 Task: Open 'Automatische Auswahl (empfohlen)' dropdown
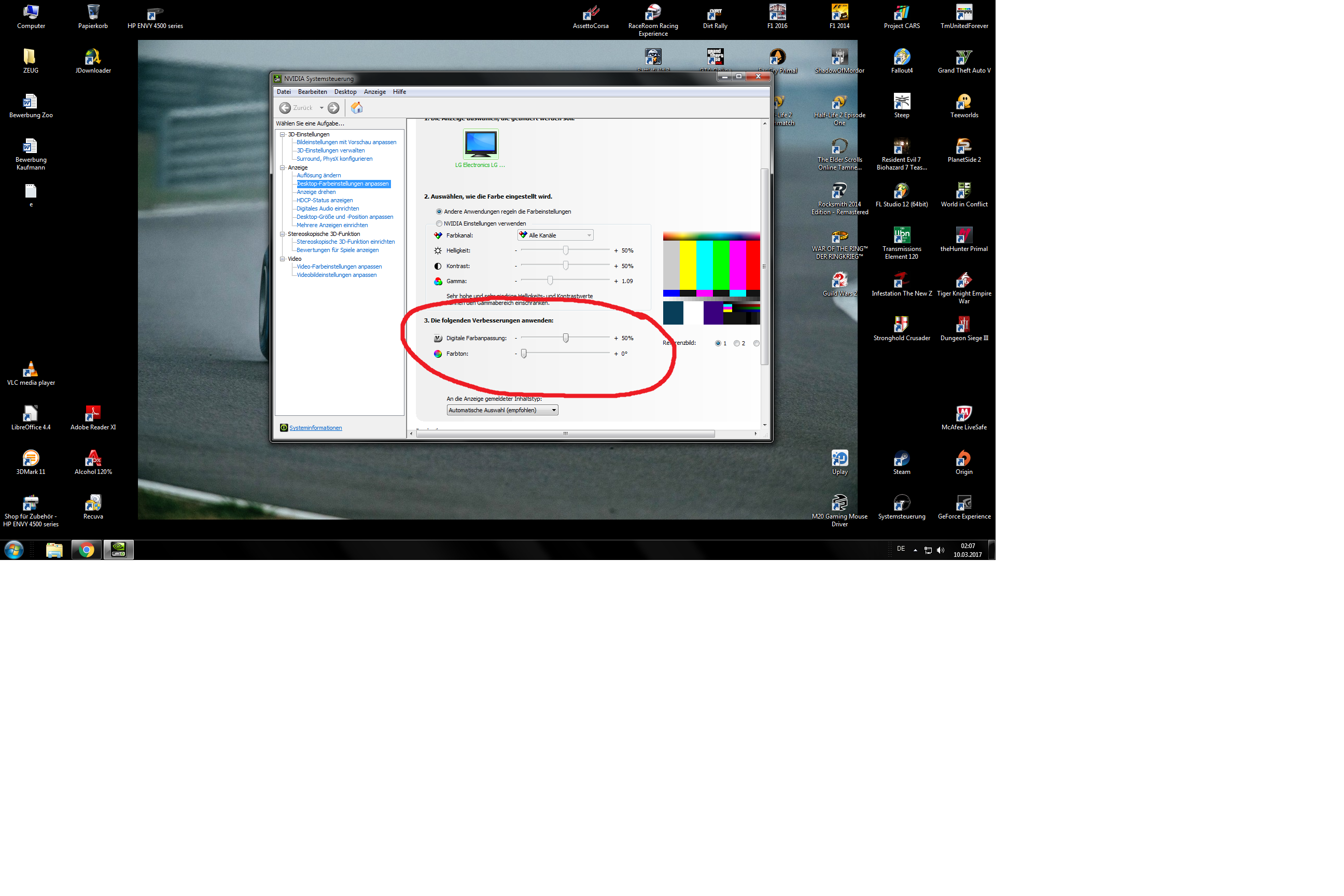[502, 410]
